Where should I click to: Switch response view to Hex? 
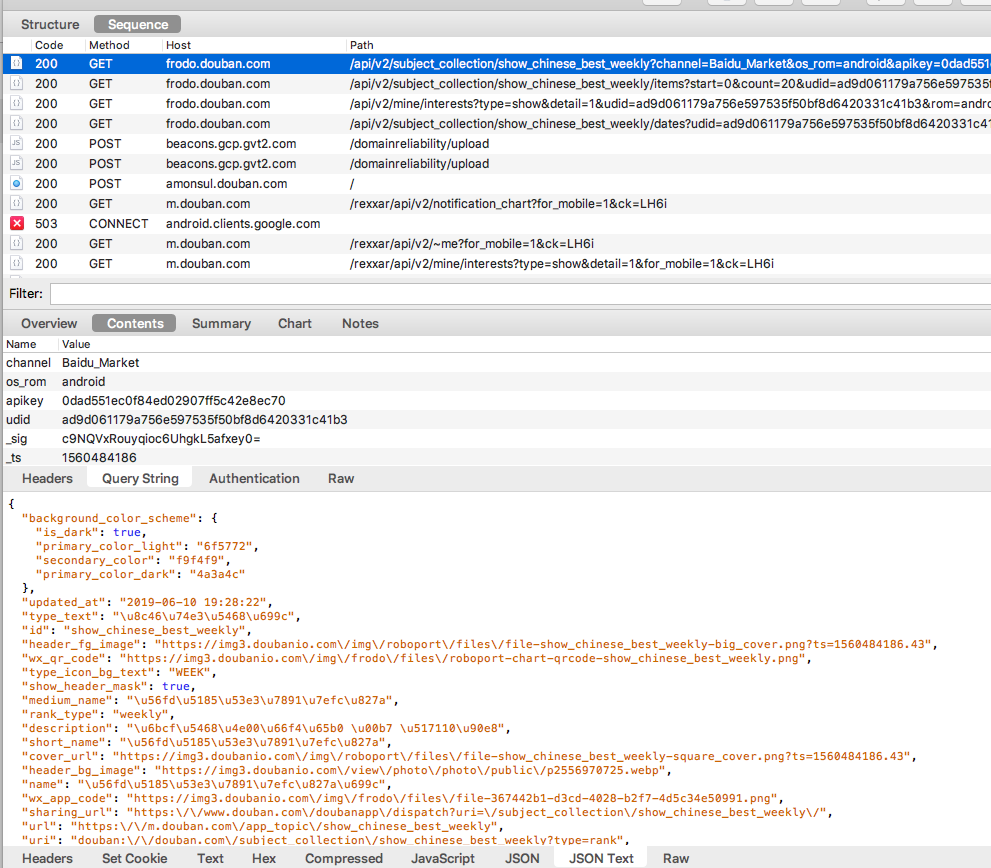(264, 858)
